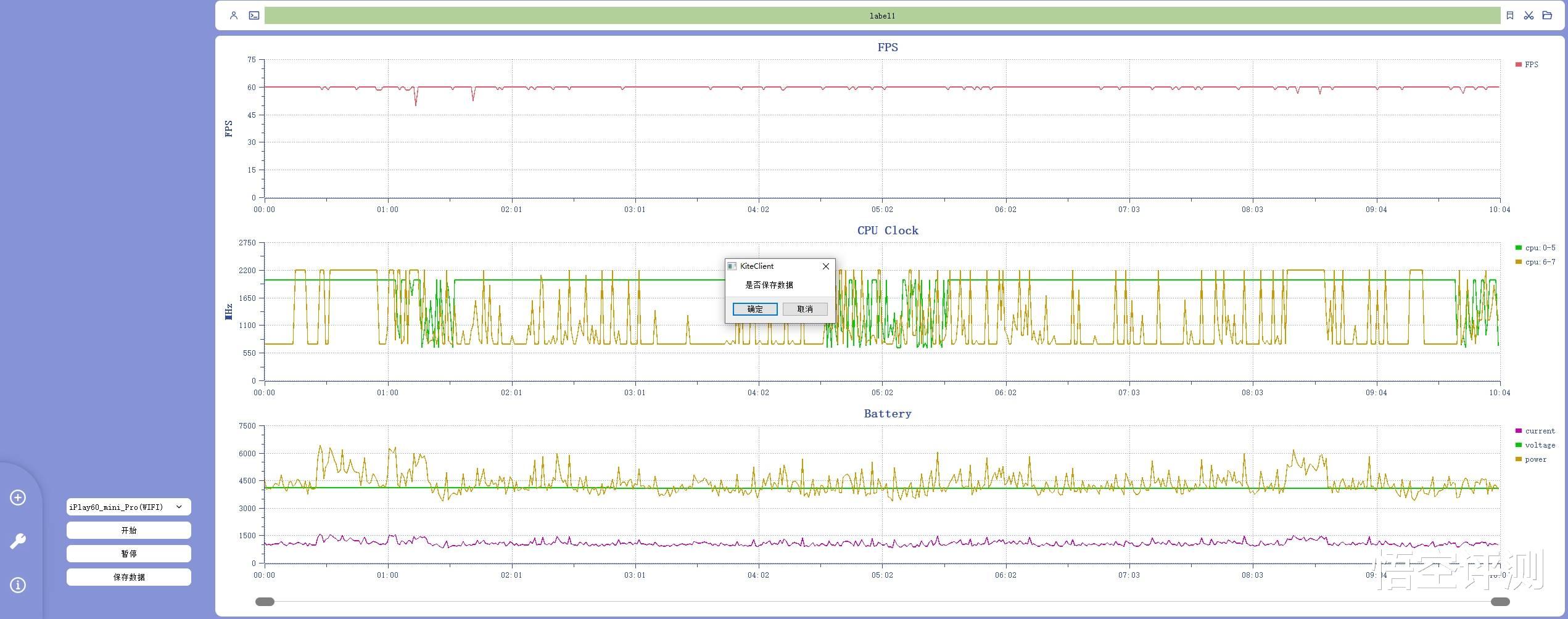Click the 暂停 pause button

tap(129, 554)
